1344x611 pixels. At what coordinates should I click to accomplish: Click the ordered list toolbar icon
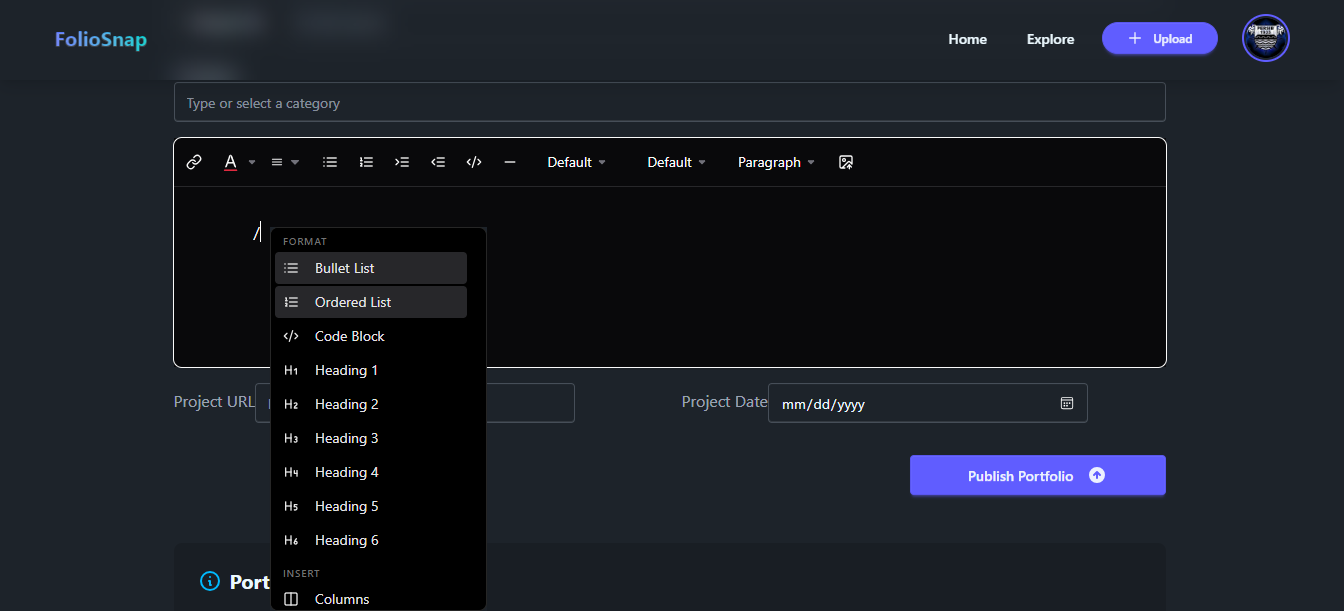366,162
